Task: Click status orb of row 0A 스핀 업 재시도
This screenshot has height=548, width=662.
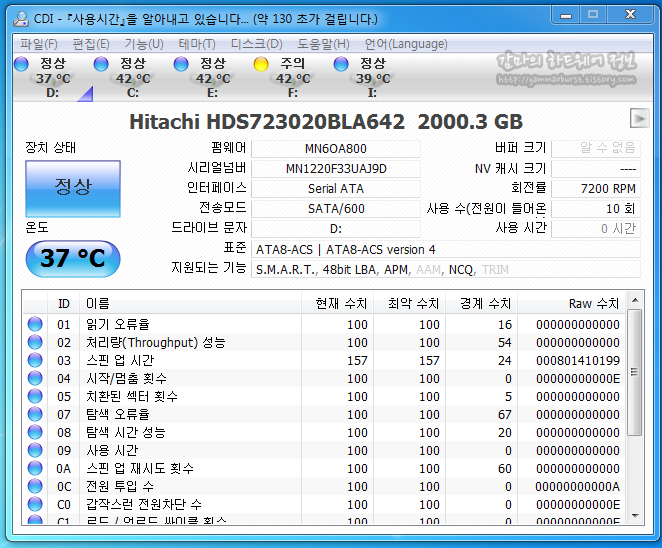Action: tap(35, 468)
